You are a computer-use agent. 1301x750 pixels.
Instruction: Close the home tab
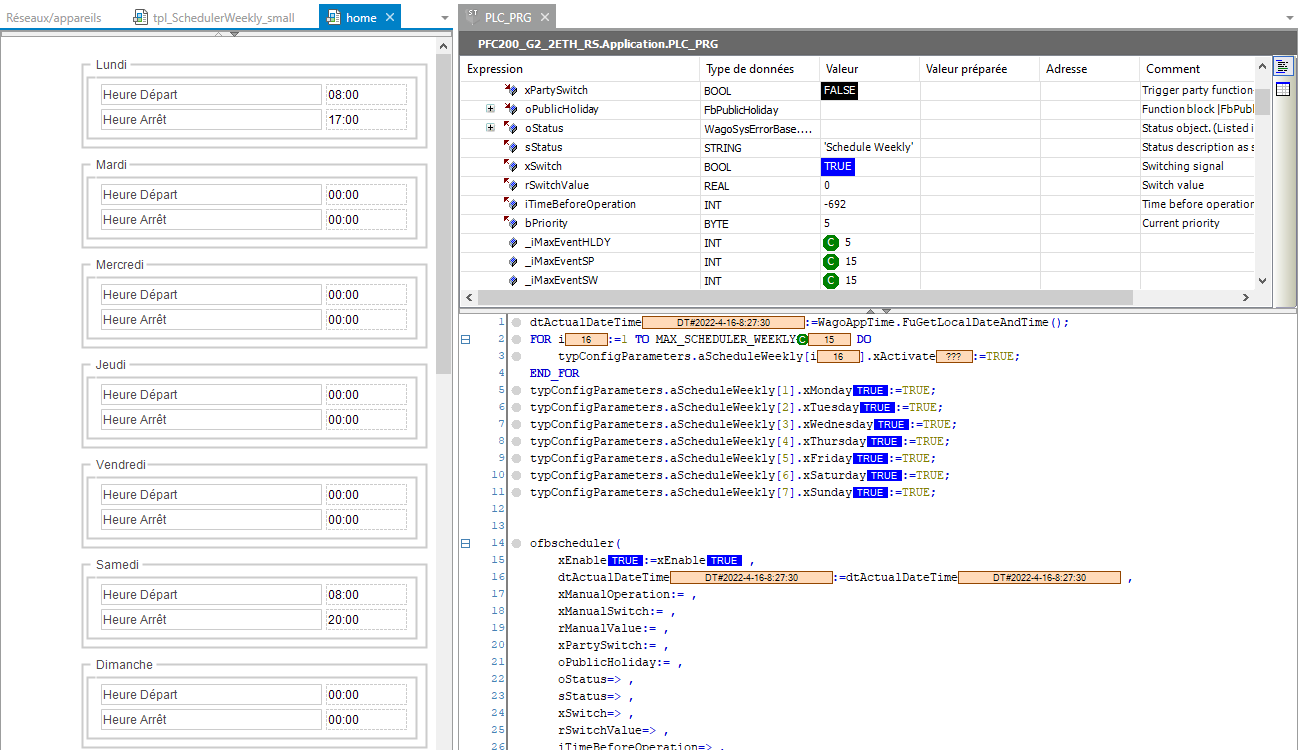391,17
